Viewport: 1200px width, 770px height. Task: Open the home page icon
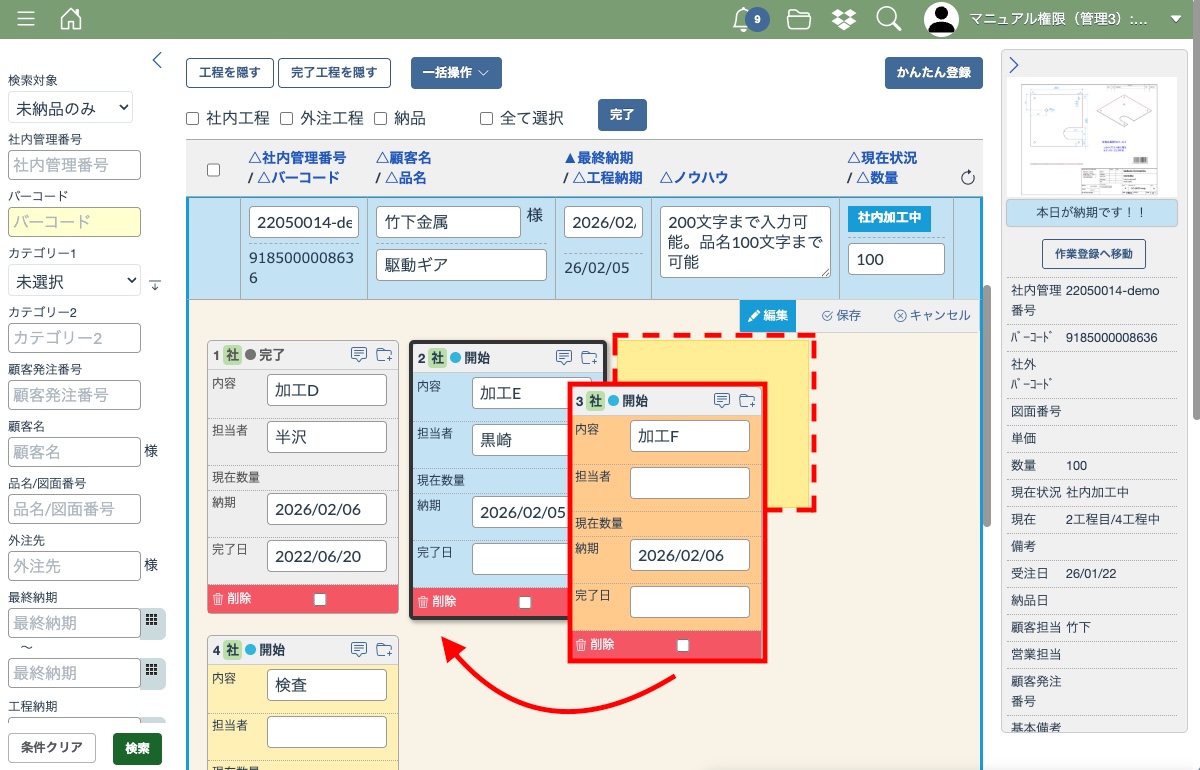point(71,19)
